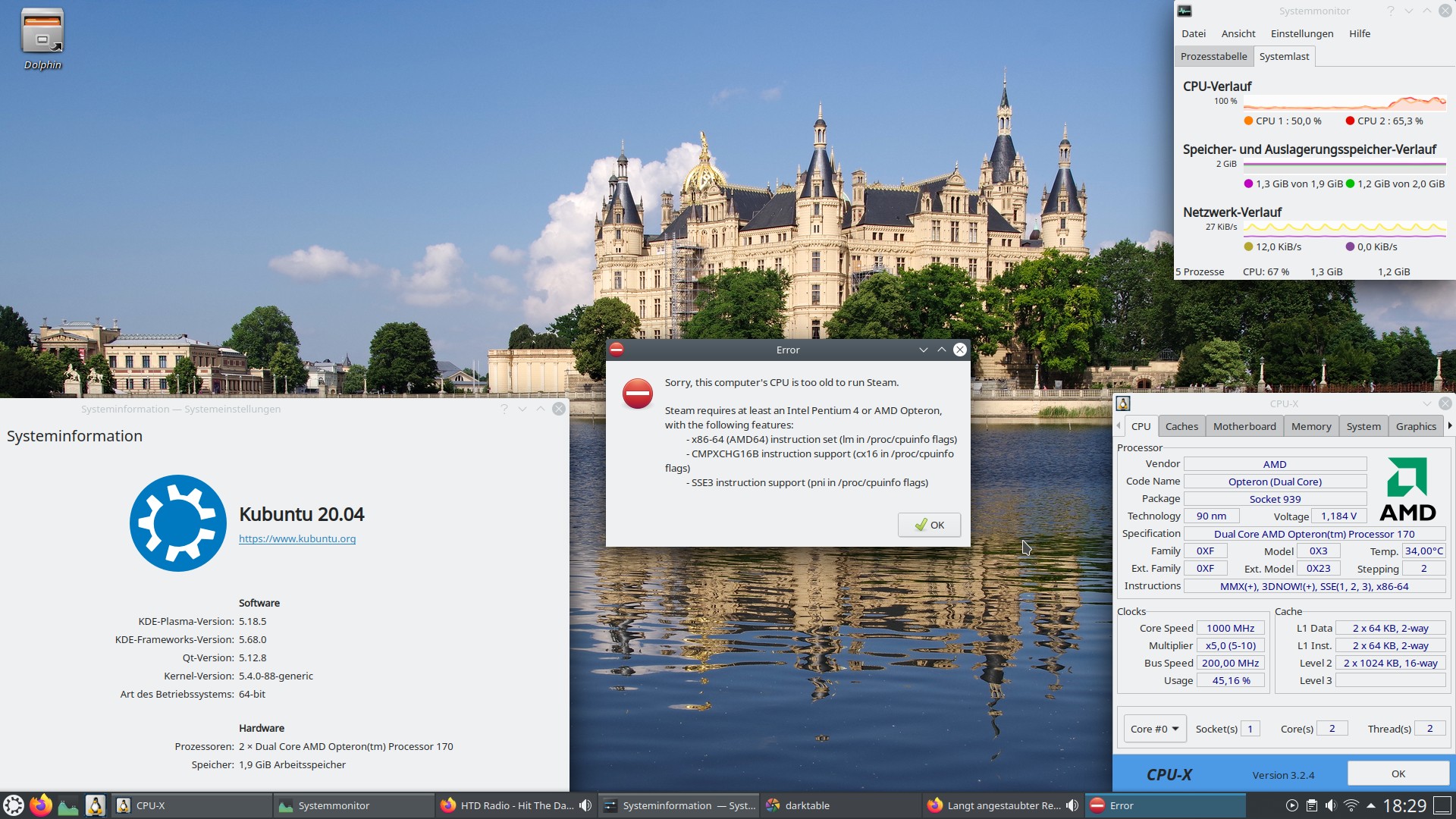Viewport: 1456px width, 819px height.
Task: Expand hidden system tray icons arrow
Action: pos(1371,805)
